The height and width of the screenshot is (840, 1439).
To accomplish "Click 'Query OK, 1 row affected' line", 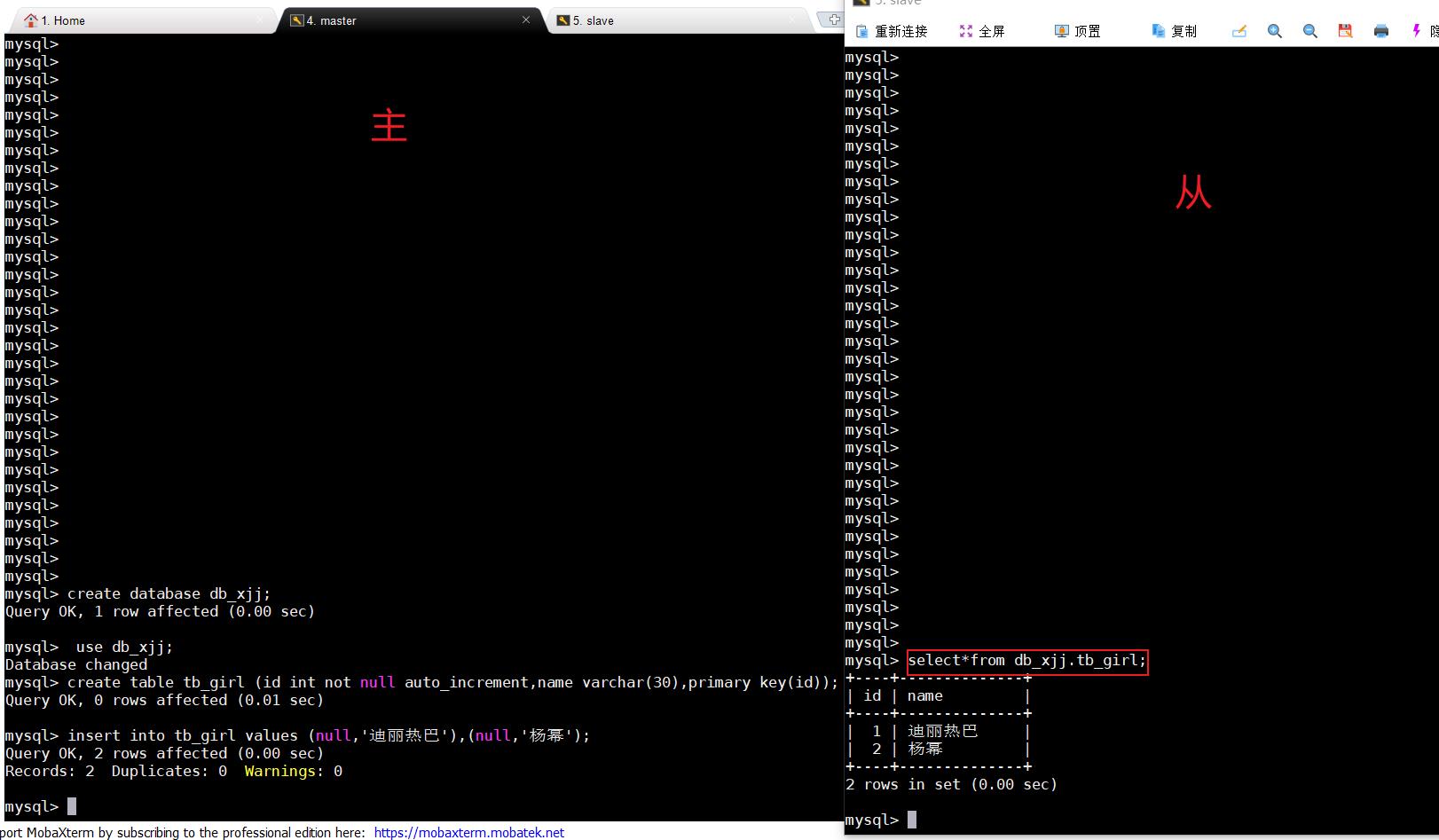I will coord(160,611).
